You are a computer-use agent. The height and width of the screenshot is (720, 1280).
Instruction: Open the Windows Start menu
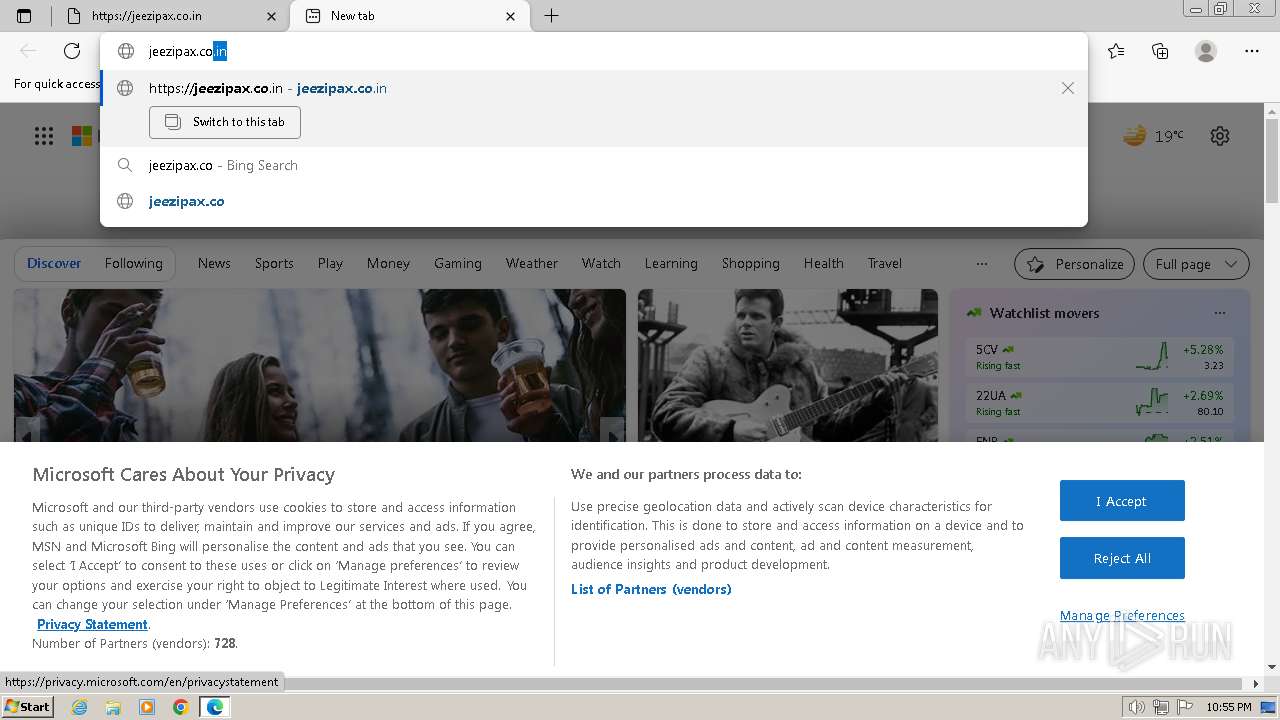[x=27, y=707]
